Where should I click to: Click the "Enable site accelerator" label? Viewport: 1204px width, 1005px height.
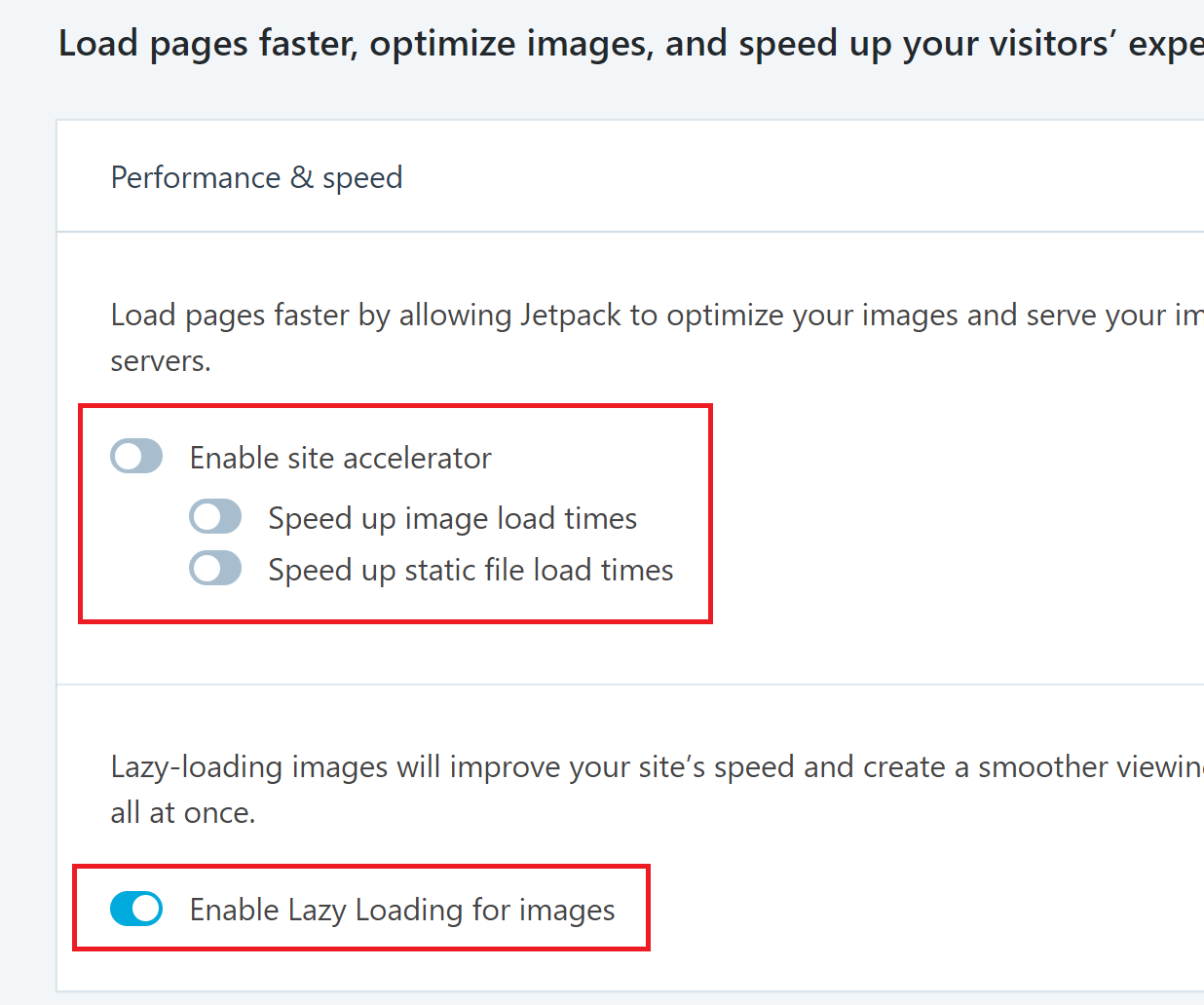341,457
